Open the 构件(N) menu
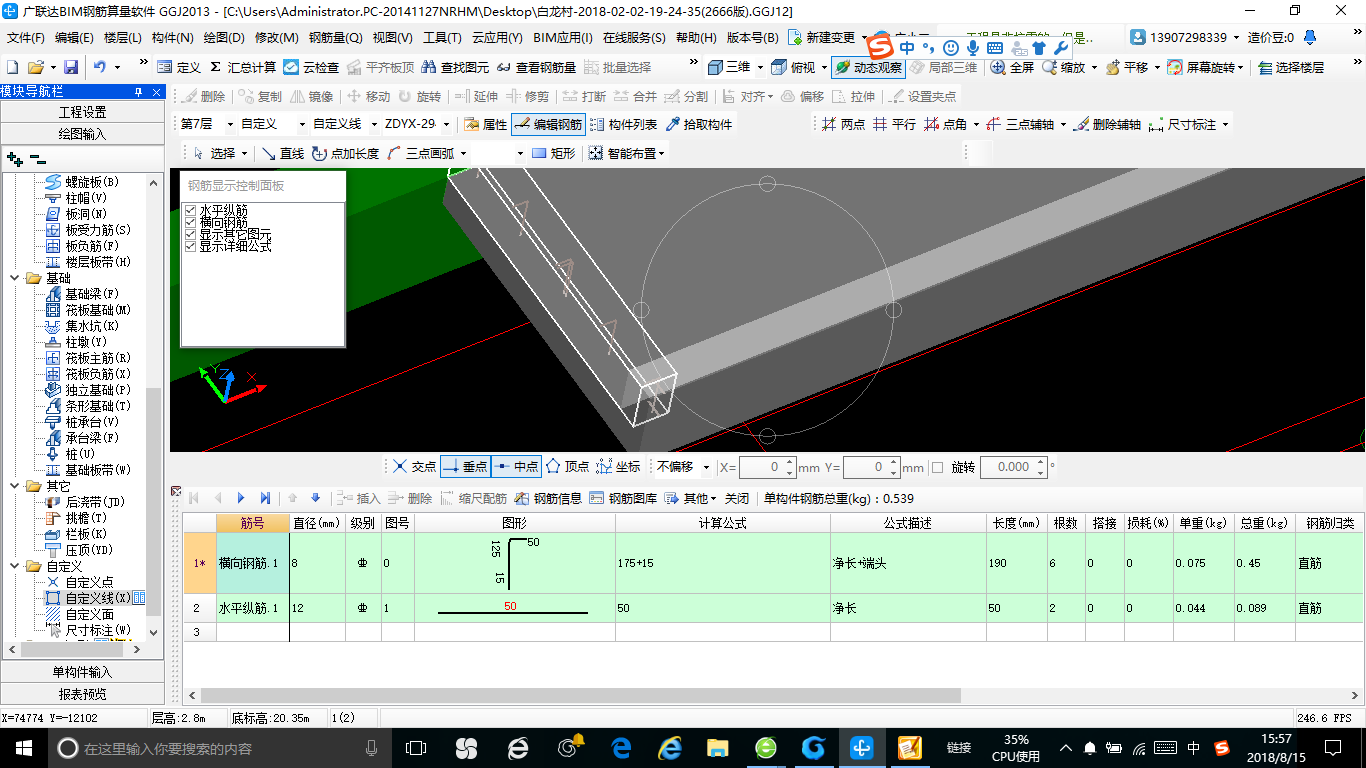Screen dimensions: 1366x768 point(173,38)
